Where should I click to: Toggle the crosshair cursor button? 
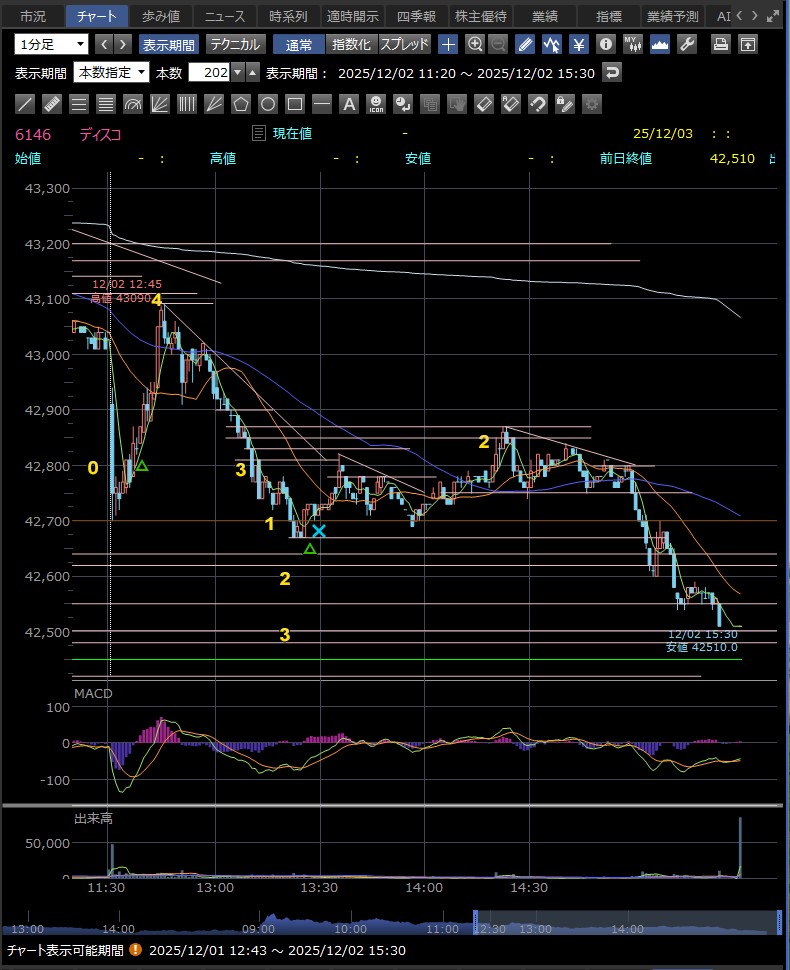click(x=448, y=44)
